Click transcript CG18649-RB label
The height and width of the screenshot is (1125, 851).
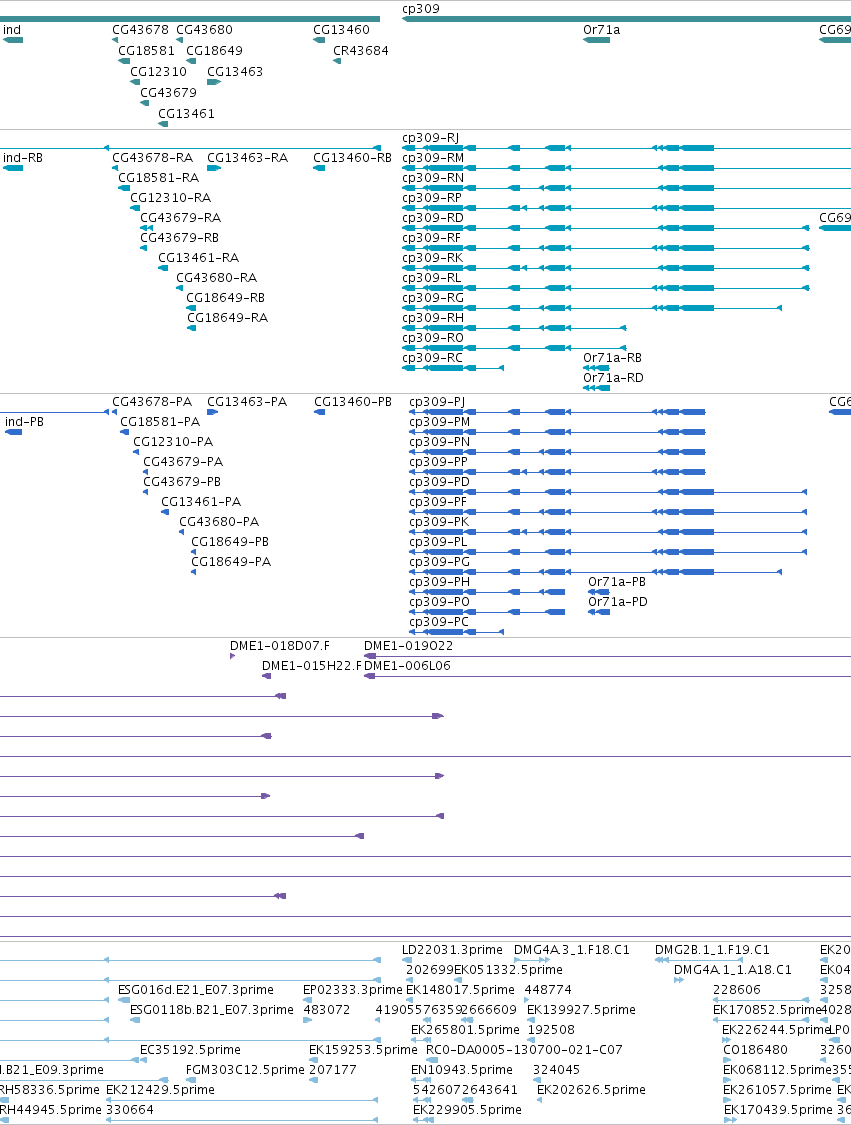coord(225,298)
